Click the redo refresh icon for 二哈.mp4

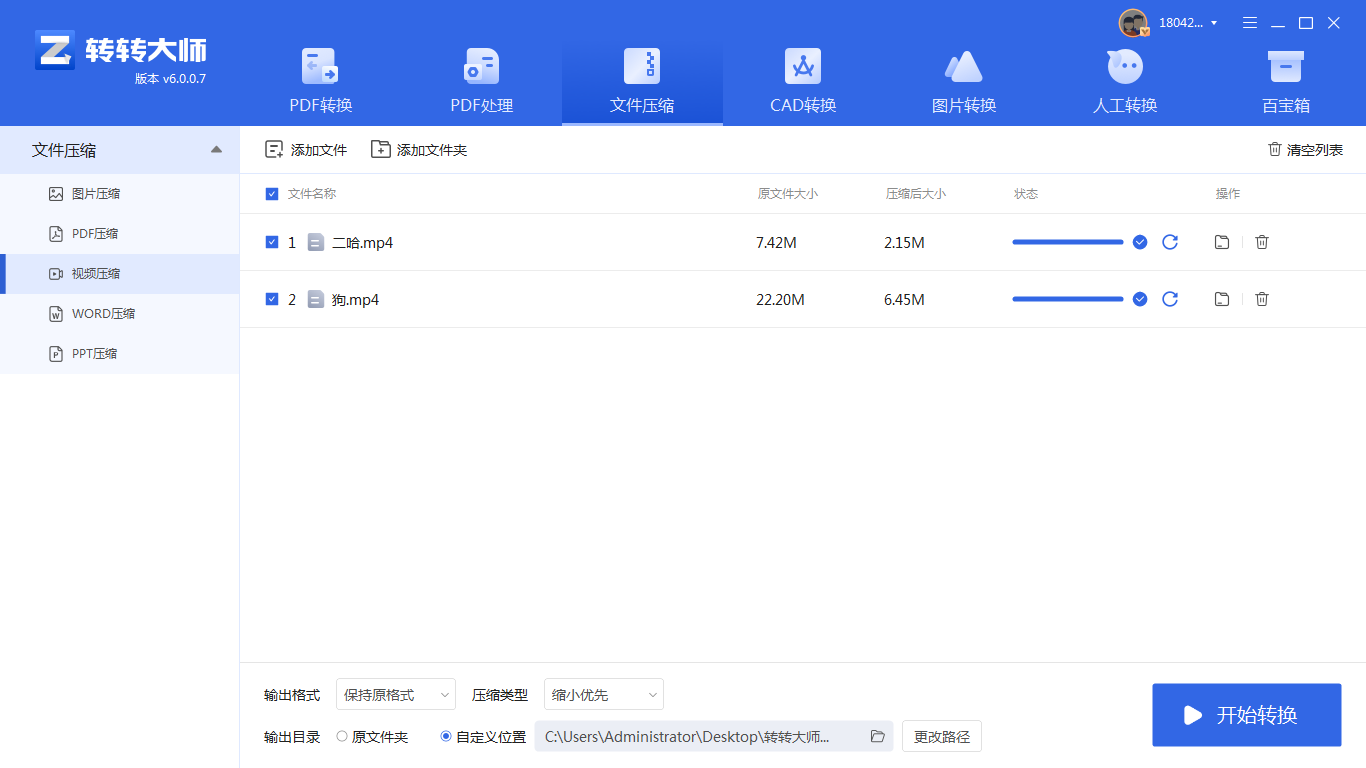pos(1170,242)
